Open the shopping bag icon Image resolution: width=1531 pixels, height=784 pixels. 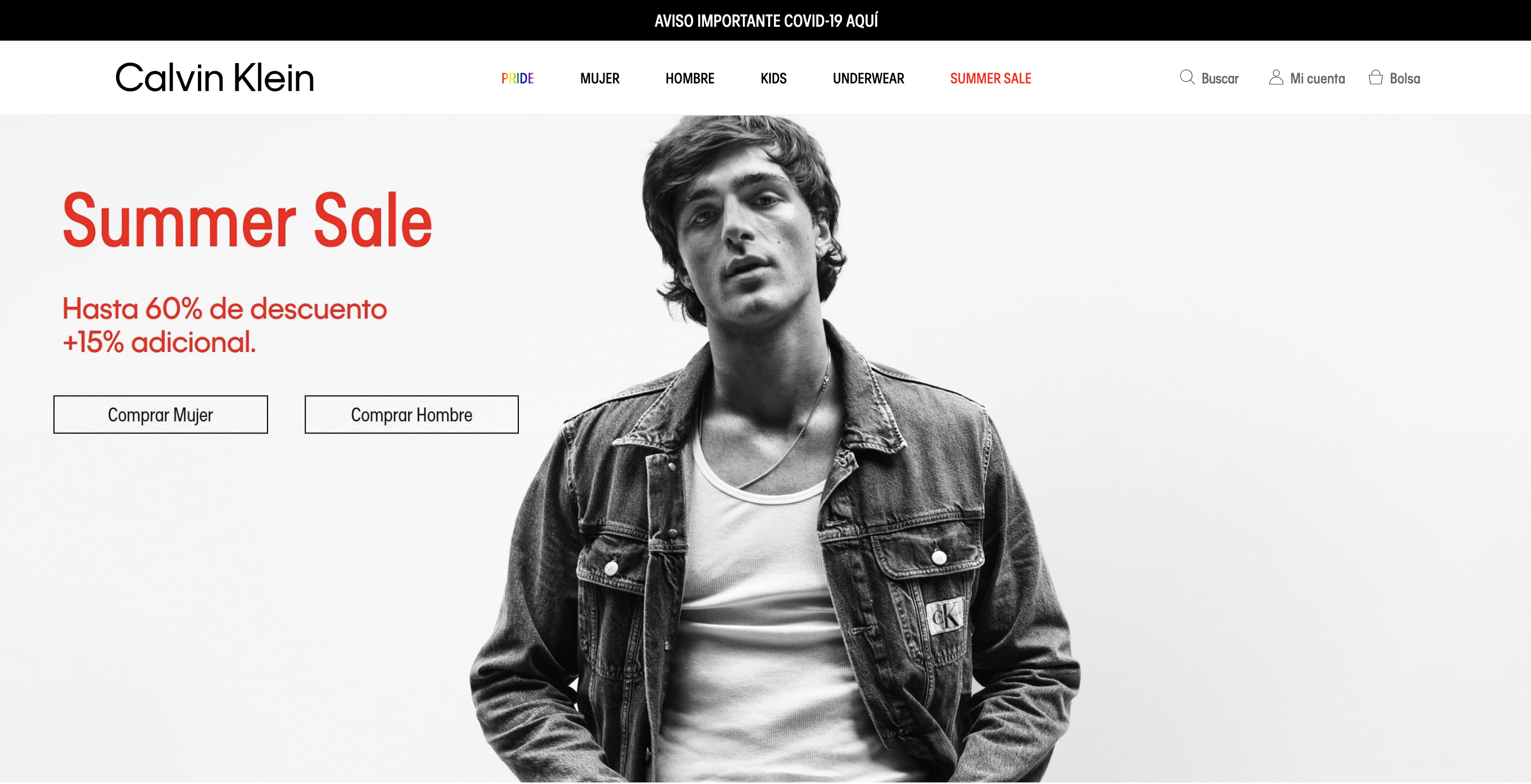tap(1375, 77)
